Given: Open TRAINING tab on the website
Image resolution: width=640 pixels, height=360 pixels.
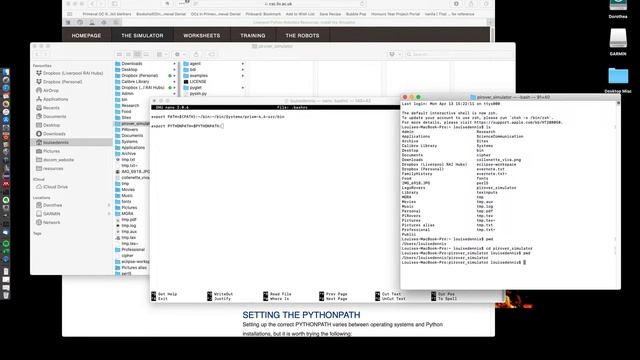Looking at the screenshot, I should click(253, 36).
